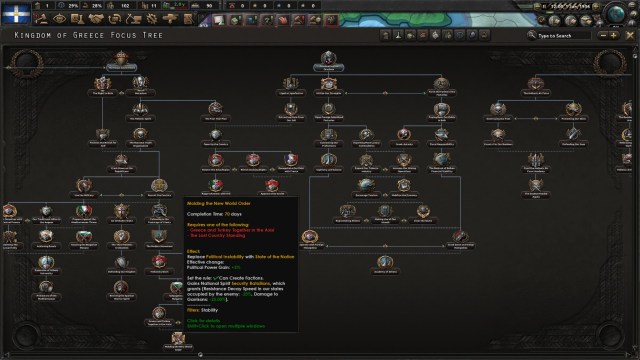Screen dimensions: 640x360
Task: Zoom in the focus tree with plus button
Action: pos(613,36)
